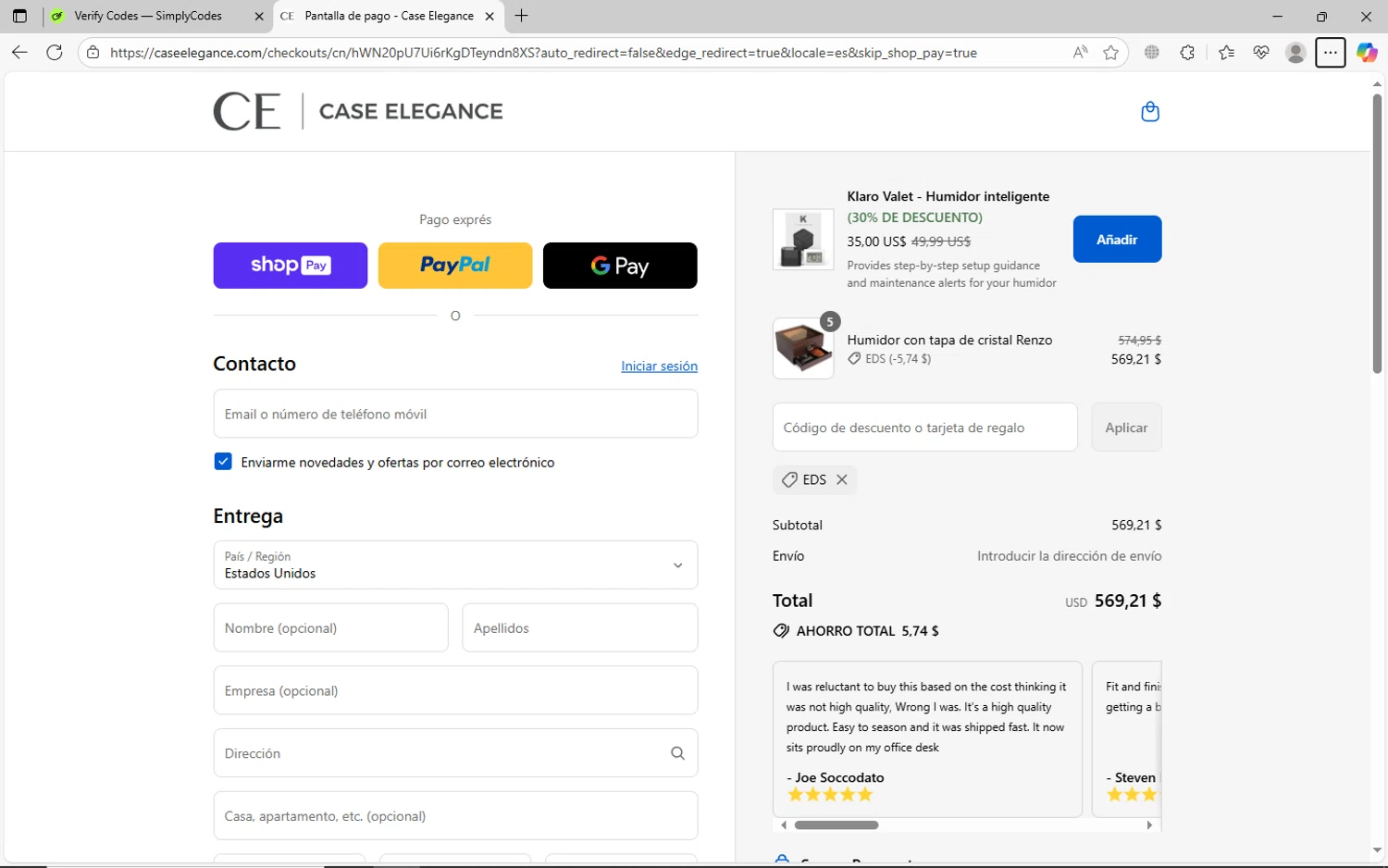The height and width of the screenshot is (868, 1388).
Task: Click the Joe Soccodato review card
Action: (x=927, y=739)
